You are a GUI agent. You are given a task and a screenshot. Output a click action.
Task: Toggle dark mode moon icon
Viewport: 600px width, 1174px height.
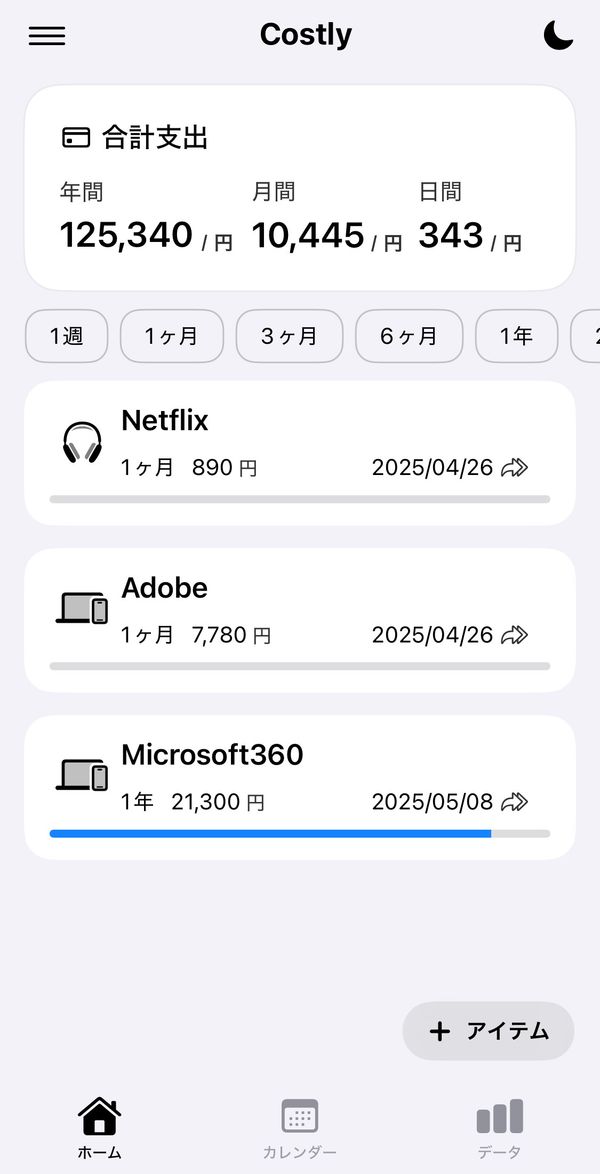pyautogui.click(x=558, y=35)
